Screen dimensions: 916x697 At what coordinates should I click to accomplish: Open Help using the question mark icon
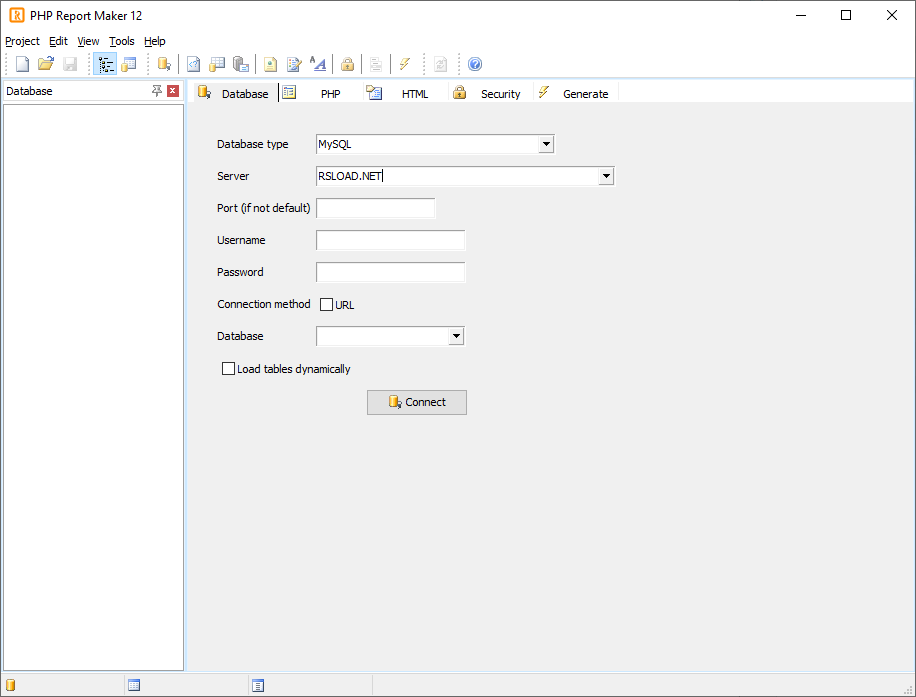coord(474,63)
